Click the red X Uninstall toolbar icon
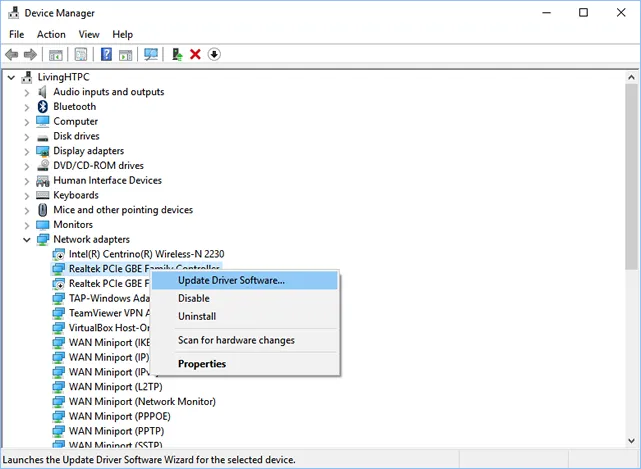 195,54
